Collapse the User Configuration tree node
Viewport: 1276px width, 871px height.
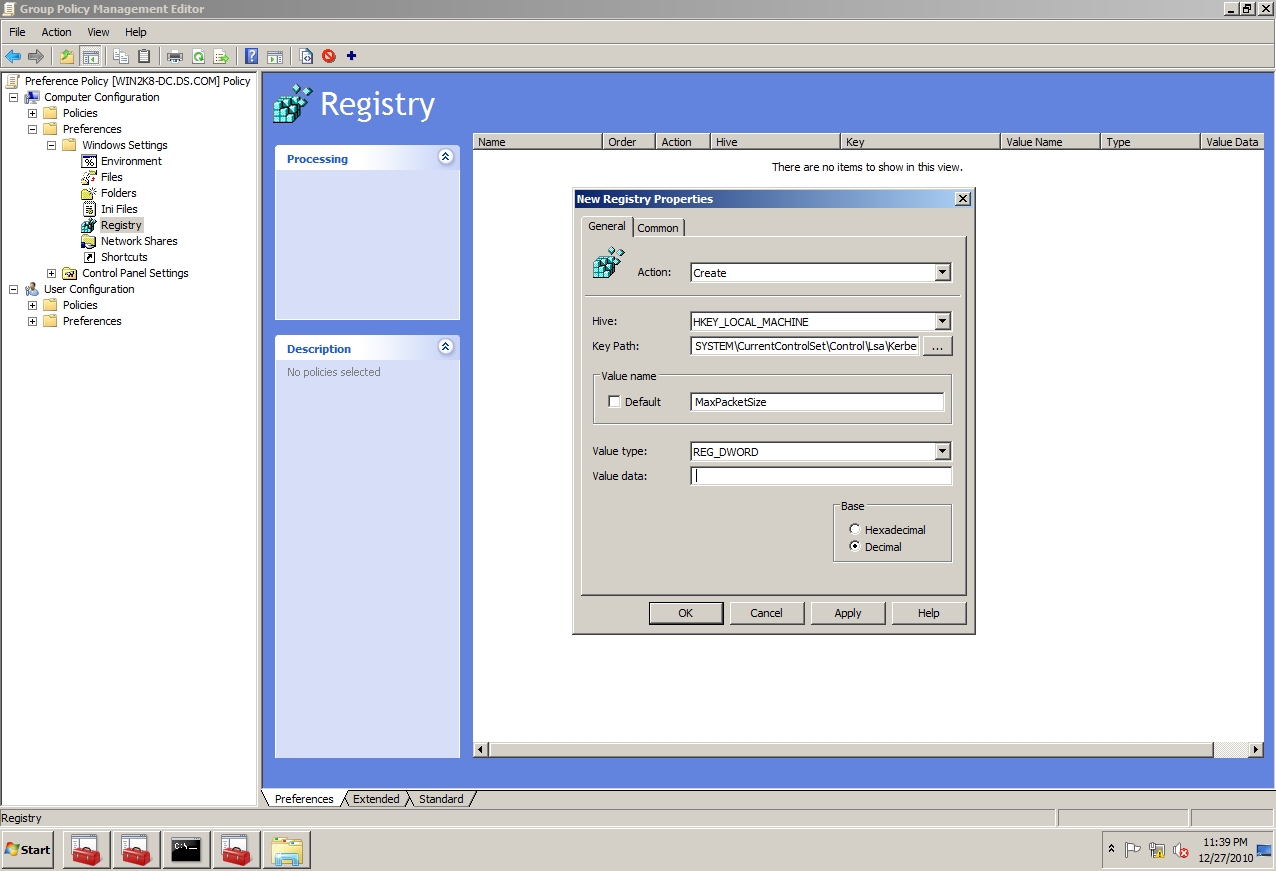tap(13, 289)
